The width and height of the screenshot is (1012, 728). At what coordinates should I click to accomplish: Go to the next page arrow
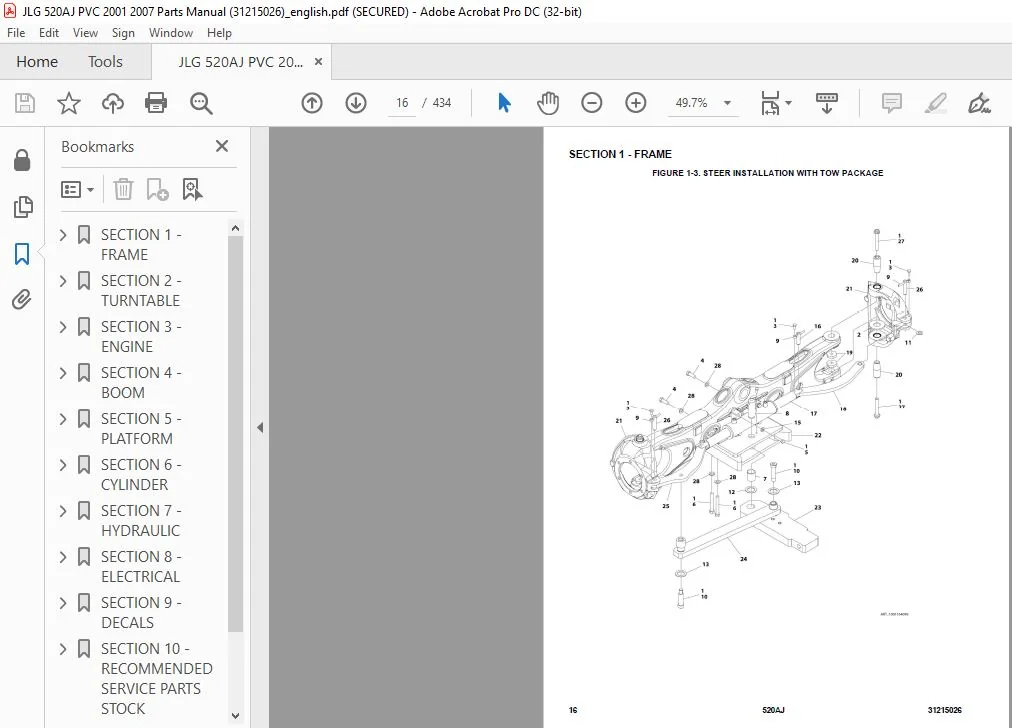[356, 103]
